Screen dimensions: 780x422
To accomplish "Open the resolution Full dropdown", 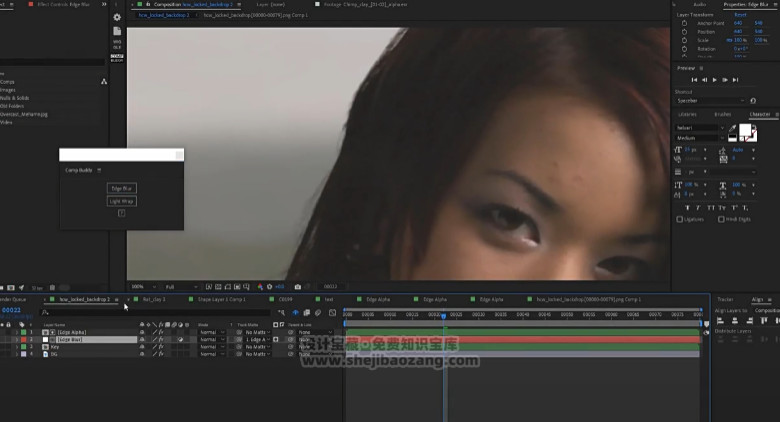I will click(181, 287).
